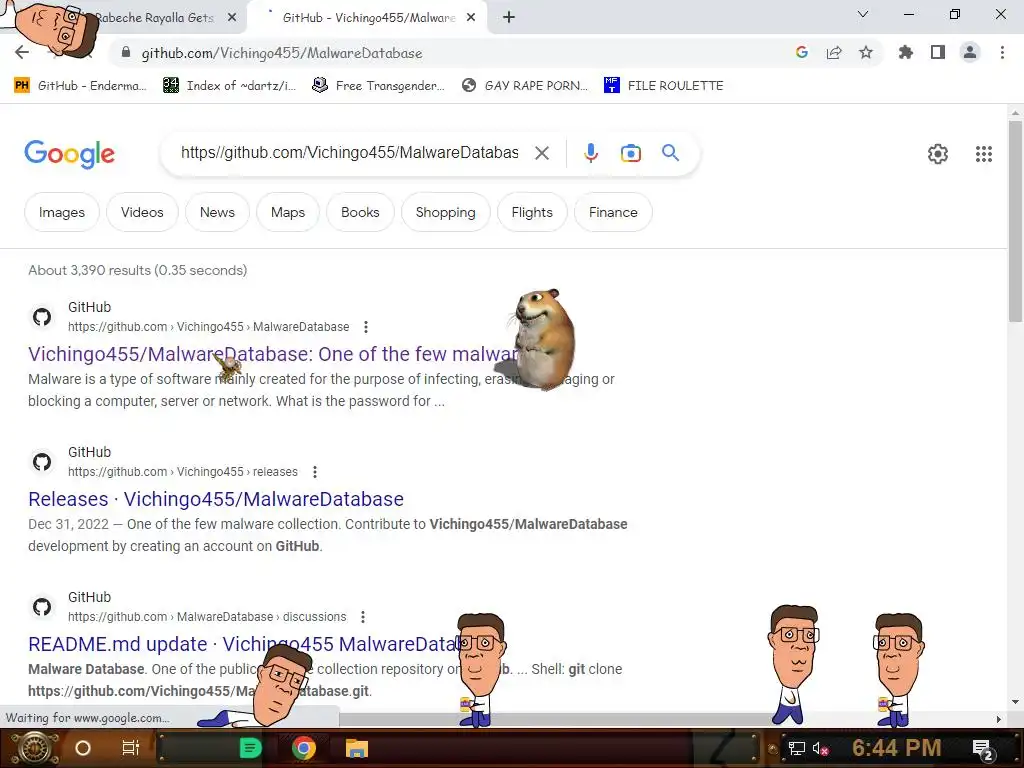This screenshot has width=1024, height=768.
Task: Filter results by News
Action: [x=217, y=212]
